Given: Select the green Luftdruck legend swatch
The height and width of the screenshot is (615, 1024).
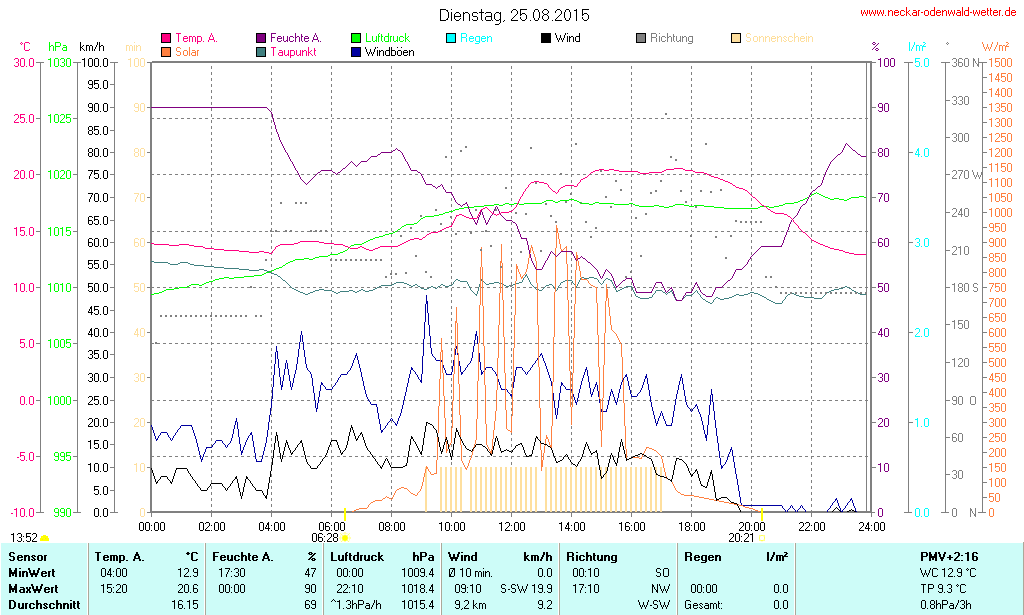Looking at the screenshot, I should point(356,38).
